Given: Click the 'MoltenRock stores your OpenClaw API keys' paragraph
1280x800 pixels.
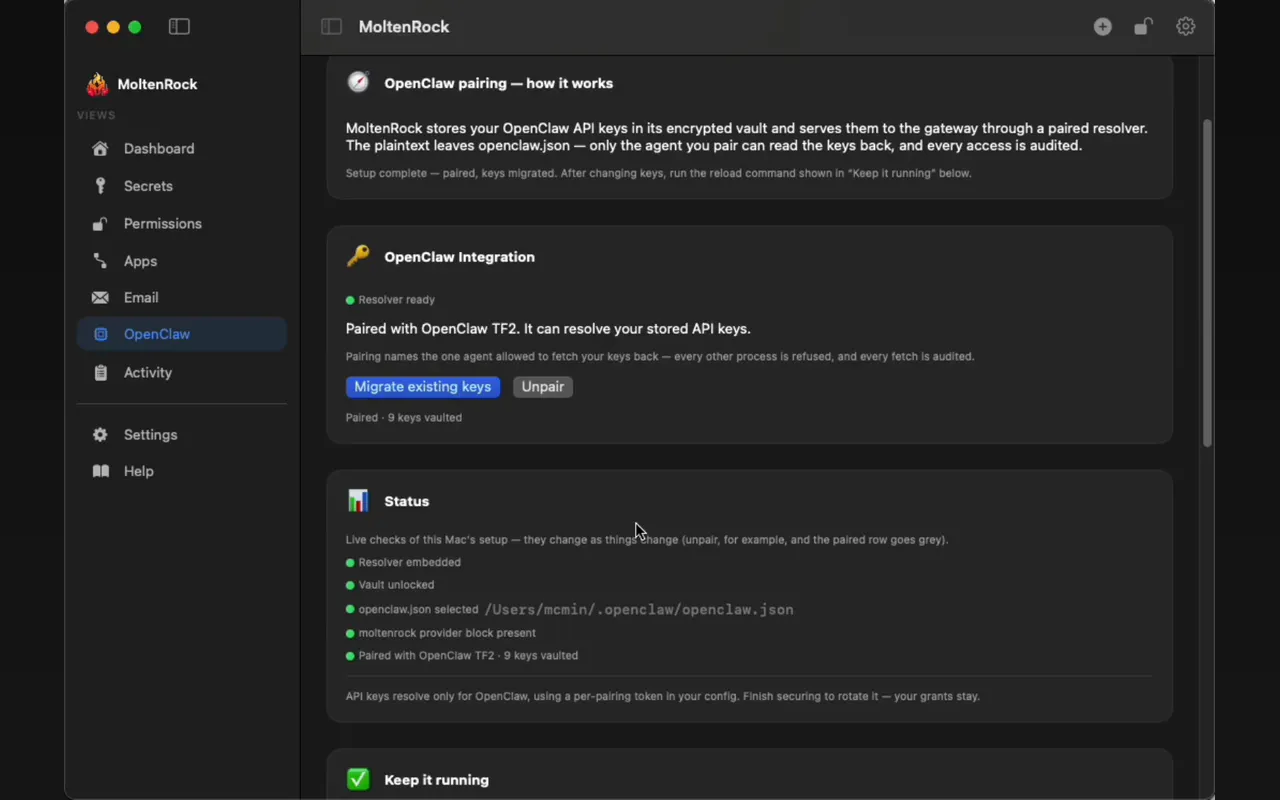Looking at the screenshot, I should click(x=747, y=137).
